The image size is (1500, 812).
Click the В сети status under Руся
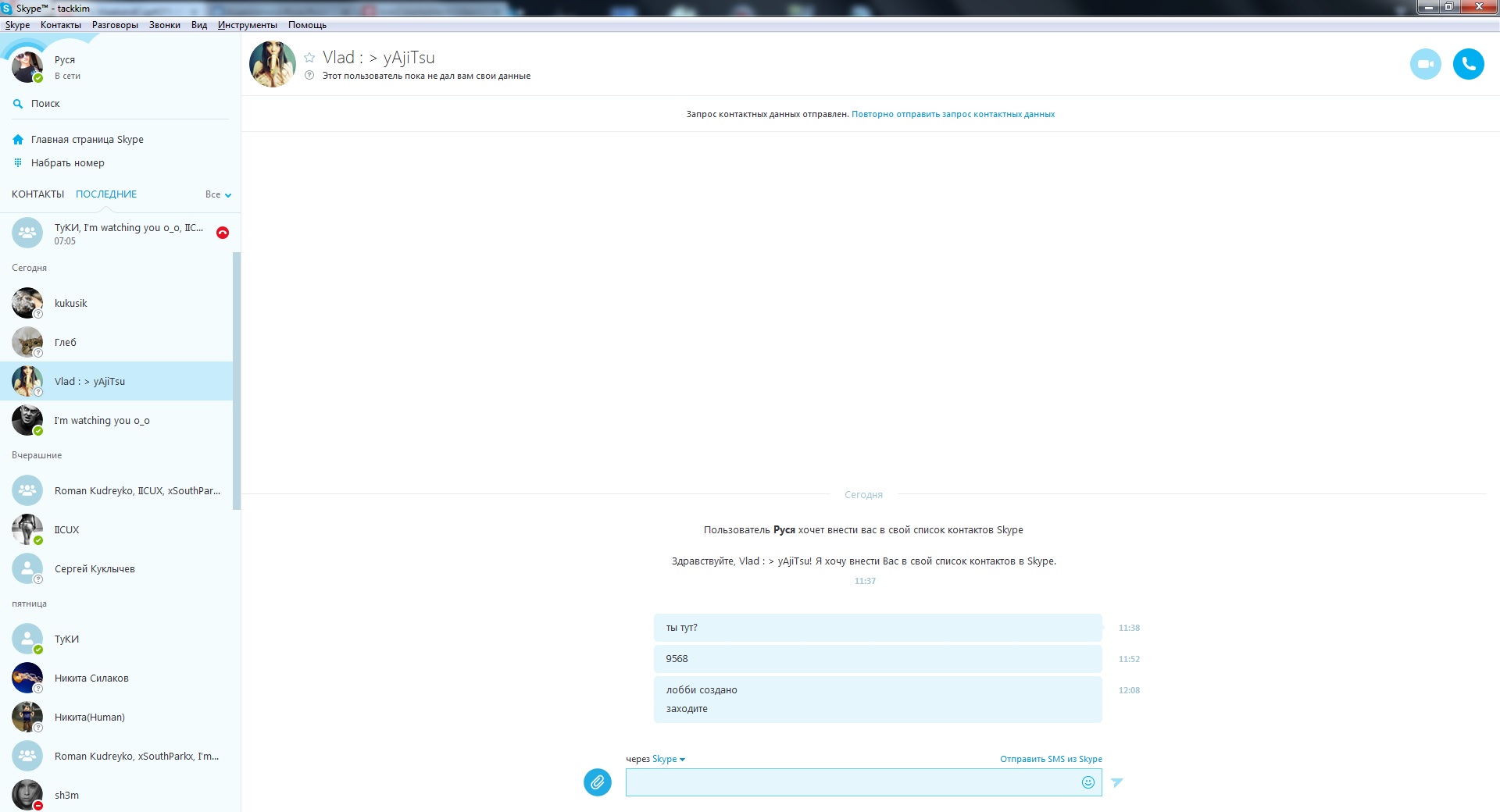point(67,76)
